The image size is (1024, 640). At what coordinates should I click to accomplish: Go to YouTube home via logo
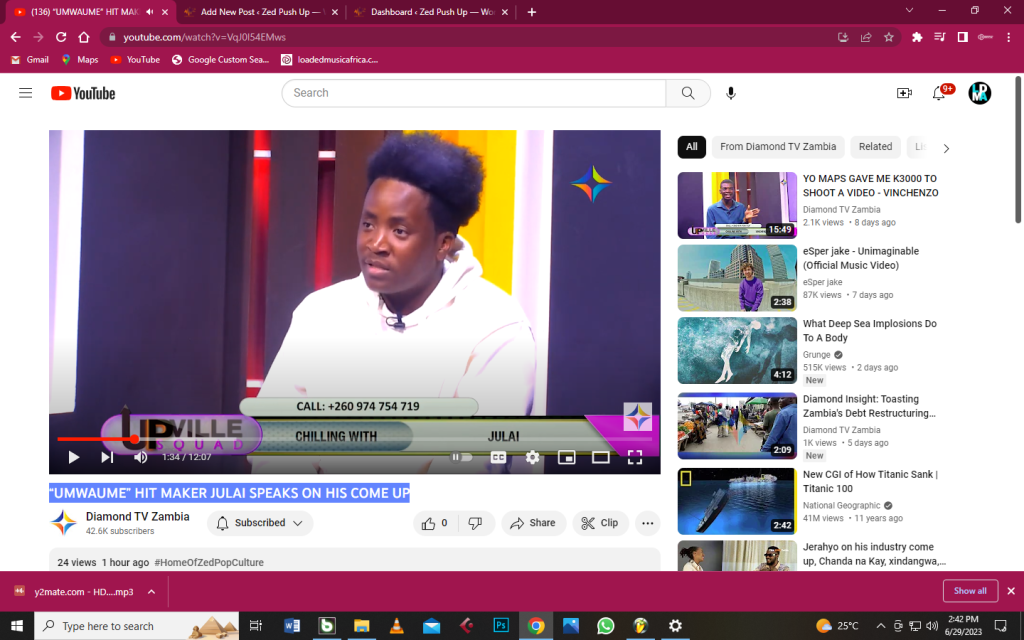click(83, 93)
